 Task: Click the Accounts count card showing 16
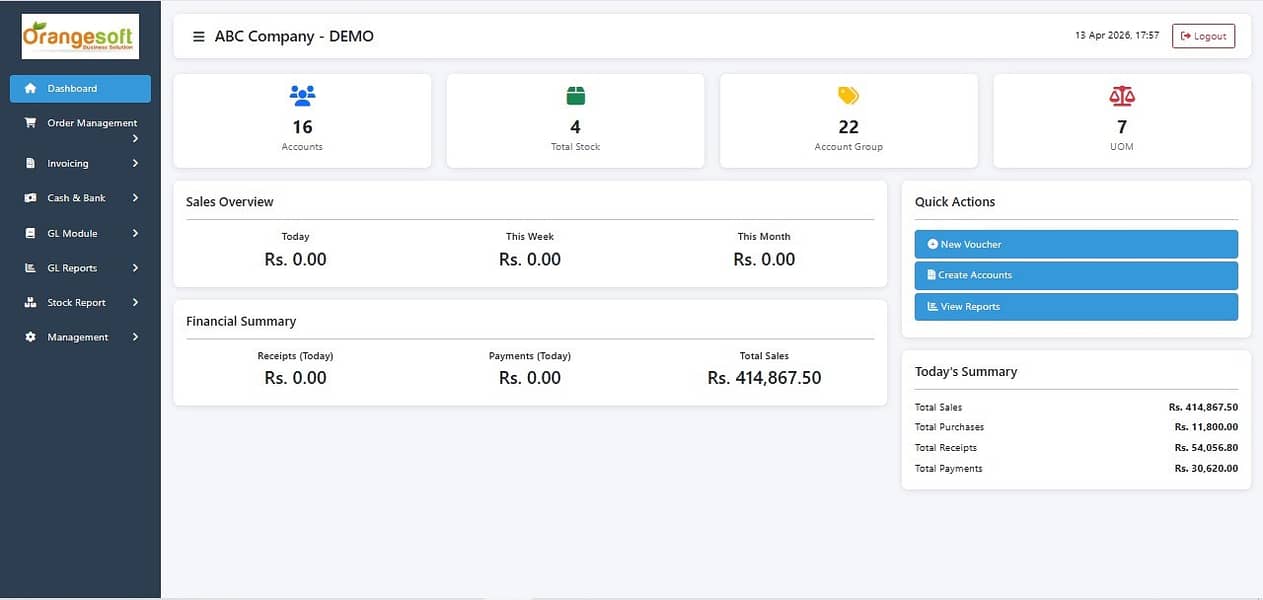coord(302,120)
